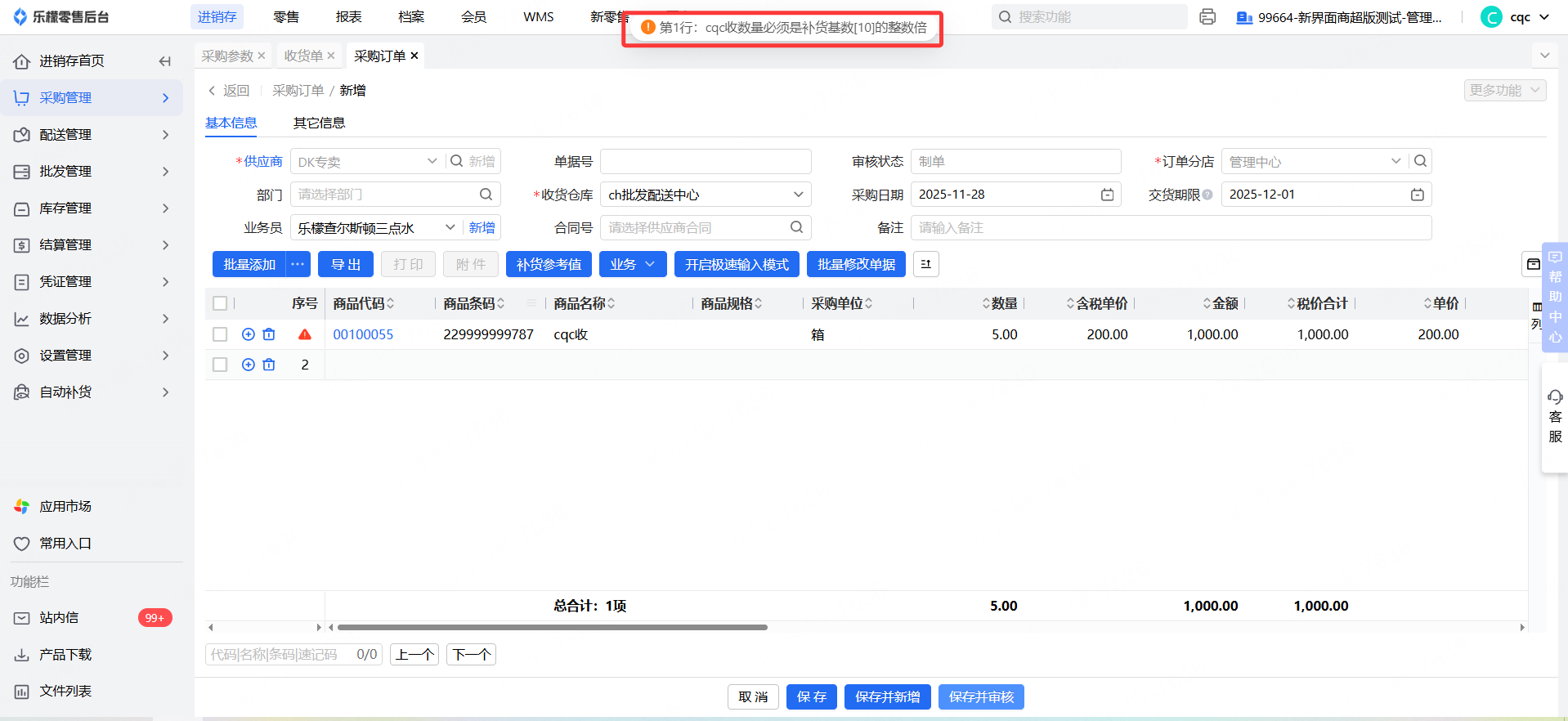Click the 补货参考值 button
This screenshot has width=1568, height=721.
(x=549, y=264)
